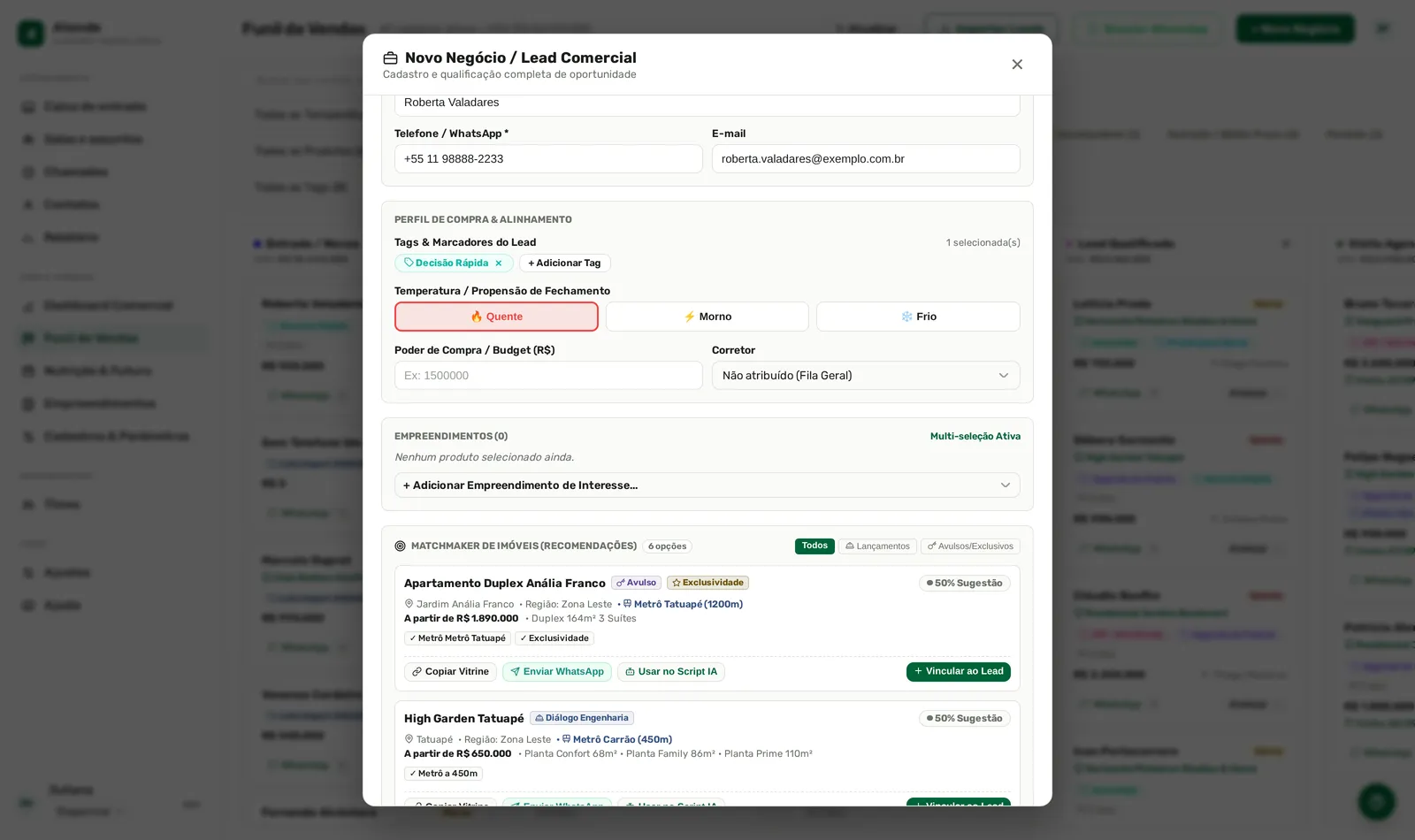Select the Todos filter in Matchmaker
Screen dimensions: 1415x840
[815, 546]
